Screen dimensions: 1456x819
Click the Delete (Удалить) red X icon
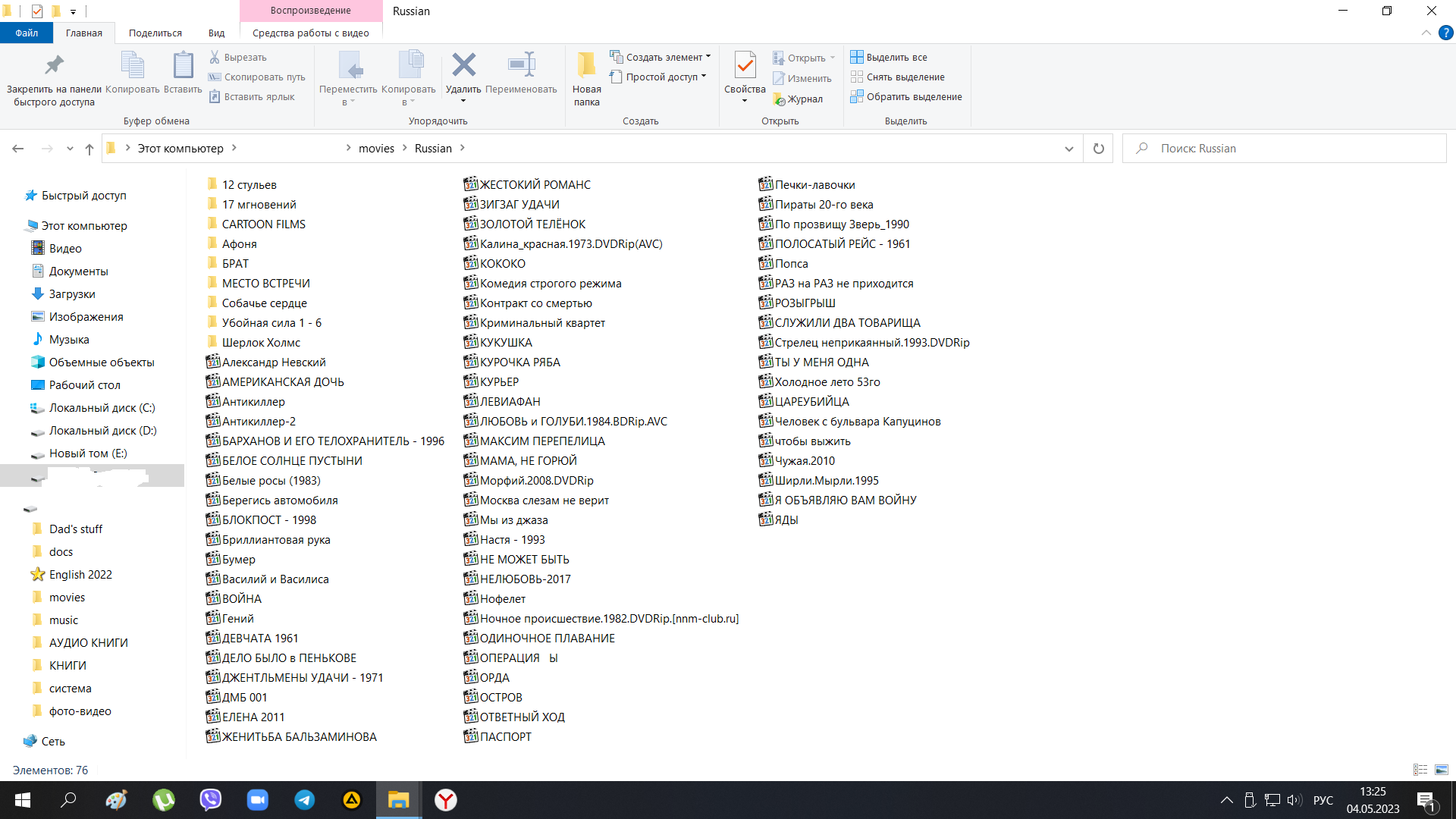click(x=463, y=66)
